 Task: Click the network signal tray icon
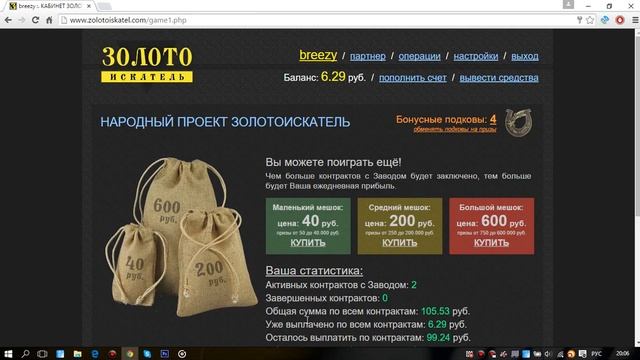click(560, 354)
